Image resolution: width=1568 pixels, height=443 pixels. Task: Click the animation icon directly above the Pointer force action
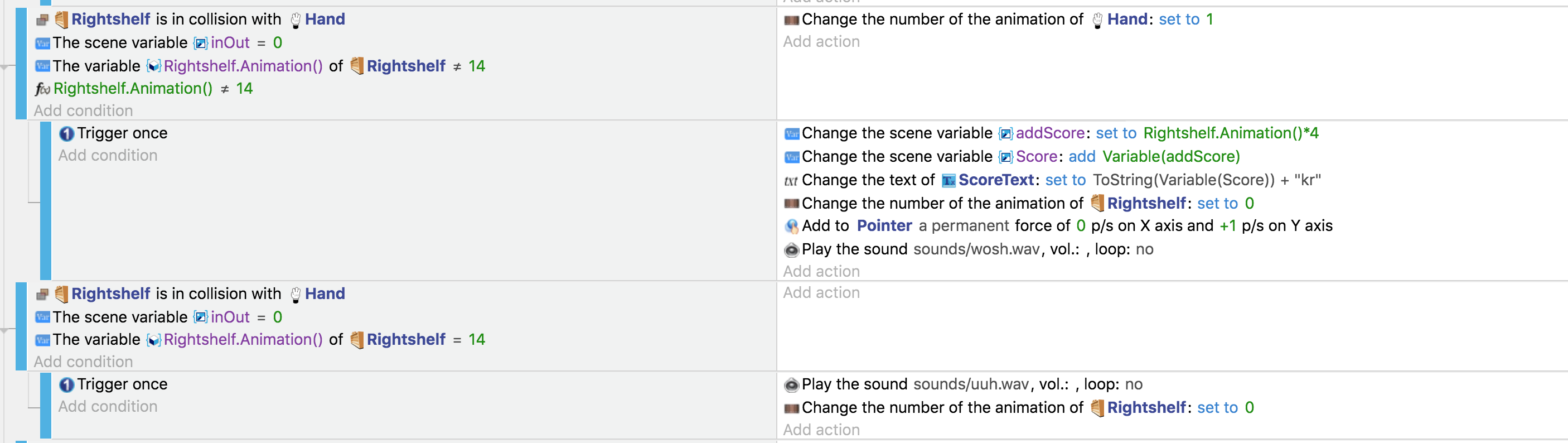point(791,204)
